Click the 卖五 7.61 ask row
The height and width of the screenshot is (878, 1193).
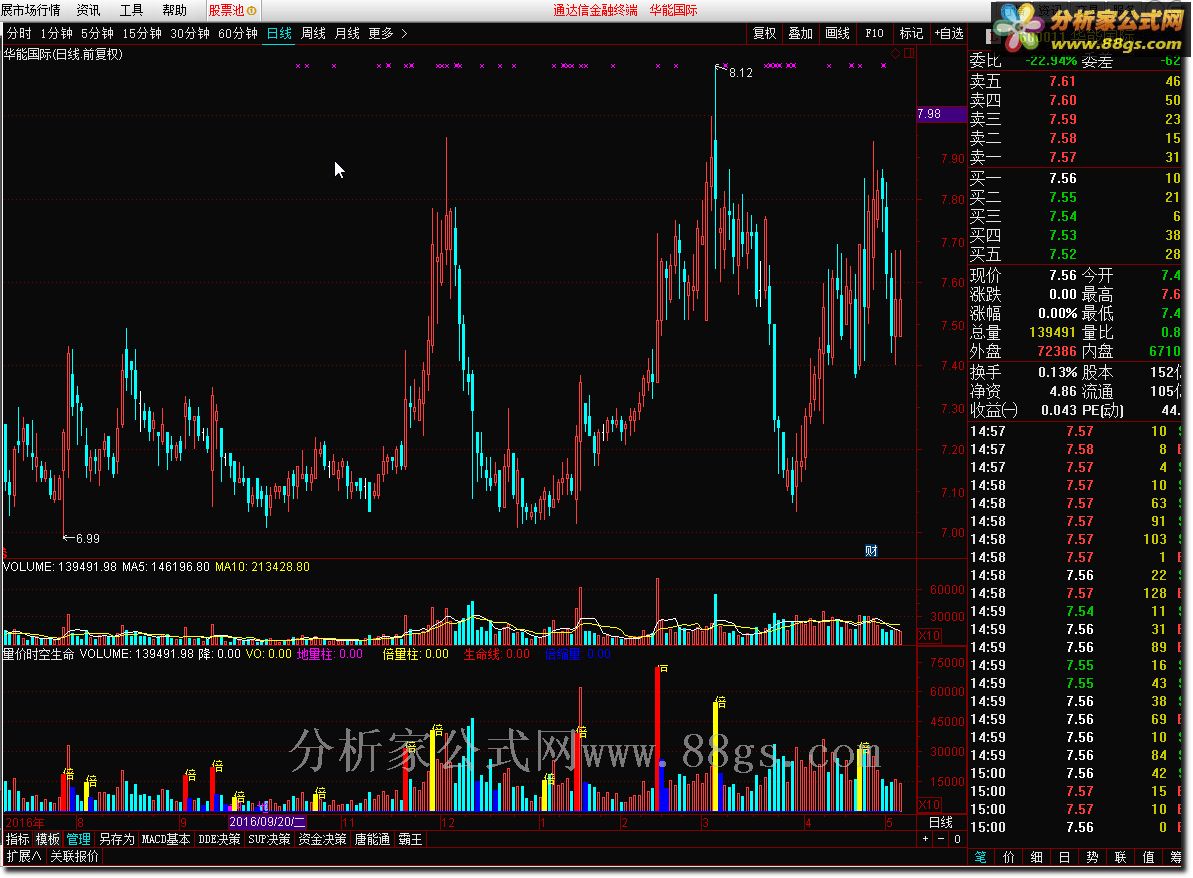1074,81
